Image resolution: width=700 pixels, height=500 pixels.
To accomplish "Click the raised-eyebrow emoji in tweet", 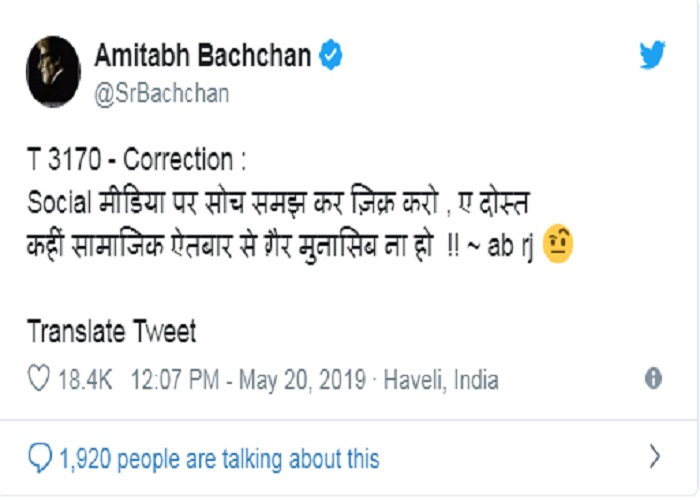I will click(558, 244).
